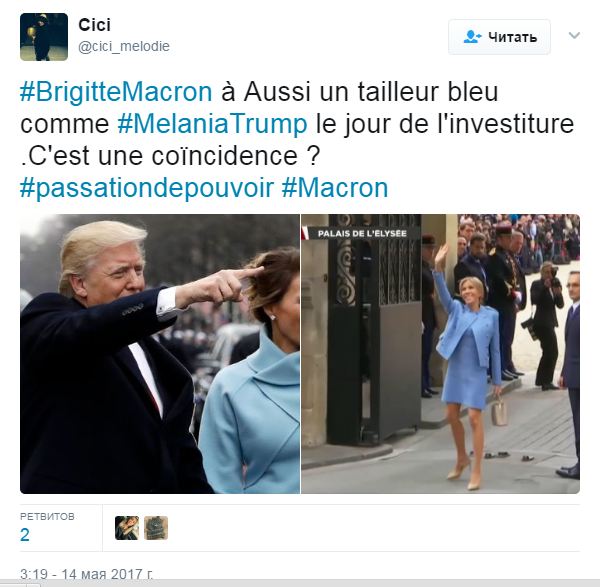
Task: Click the РЕТВИТОВ label
Action: point(47,517)
